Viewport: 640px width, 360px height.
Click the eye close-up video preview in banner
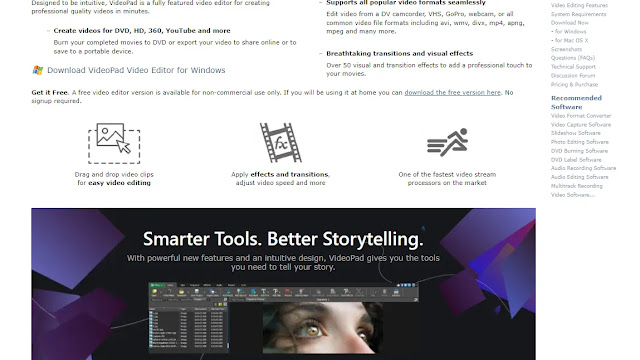(x=323, y=328)
